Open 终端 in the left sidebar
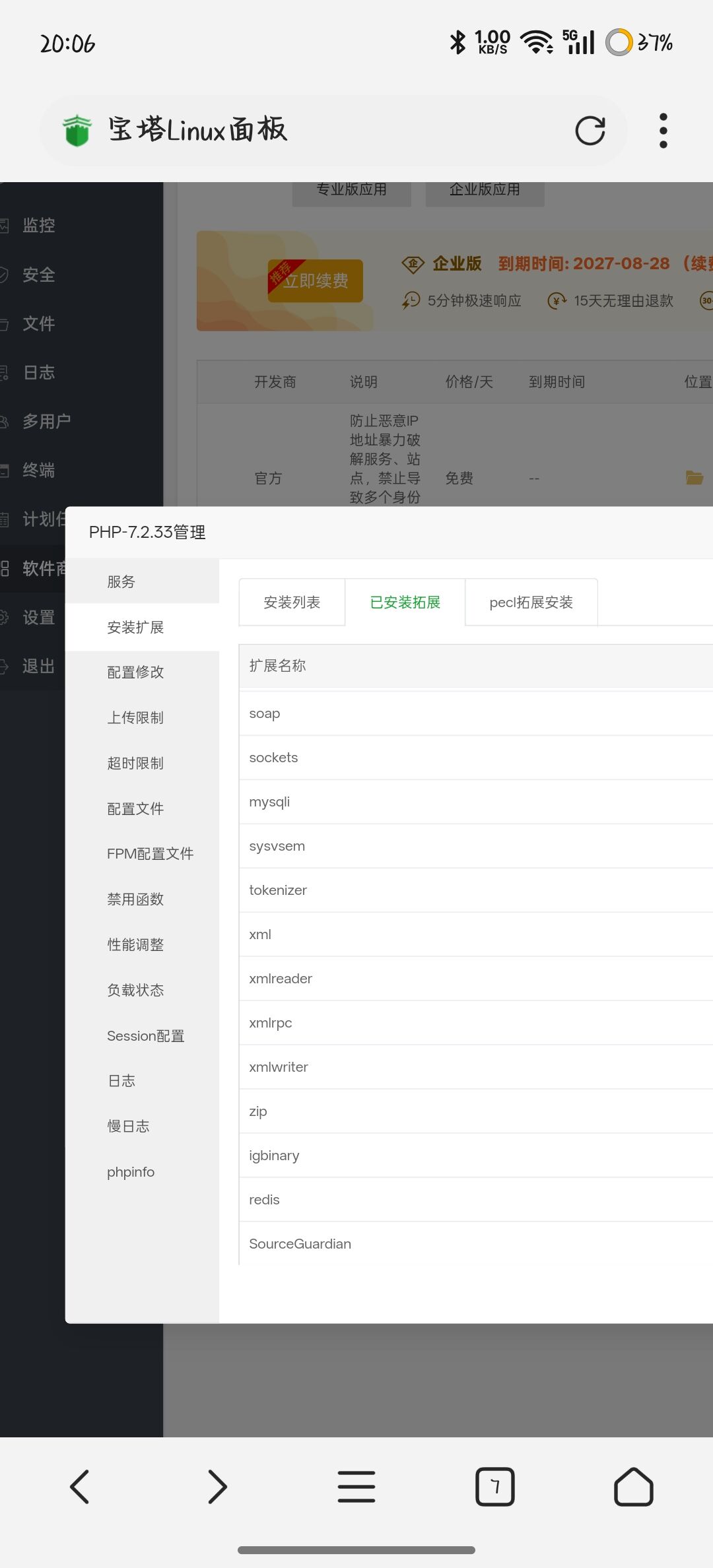Viewport: 713px width, 1568px height. click(x=39, y=470)
